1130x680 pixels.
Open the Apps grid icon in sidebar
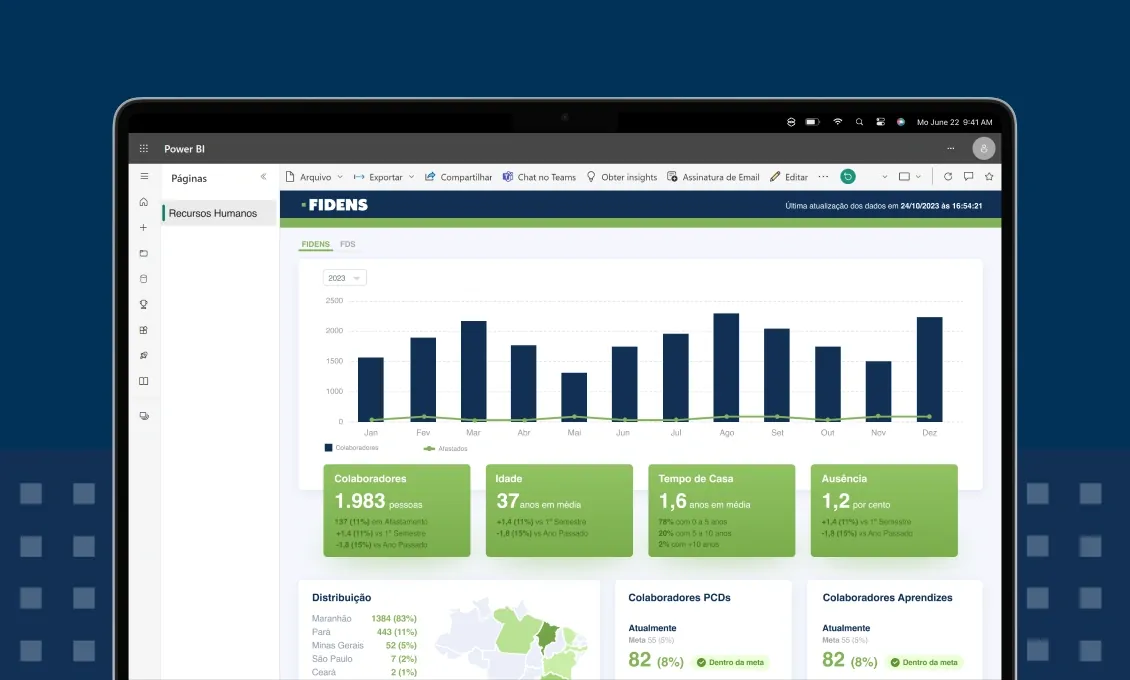pos(143,330)
